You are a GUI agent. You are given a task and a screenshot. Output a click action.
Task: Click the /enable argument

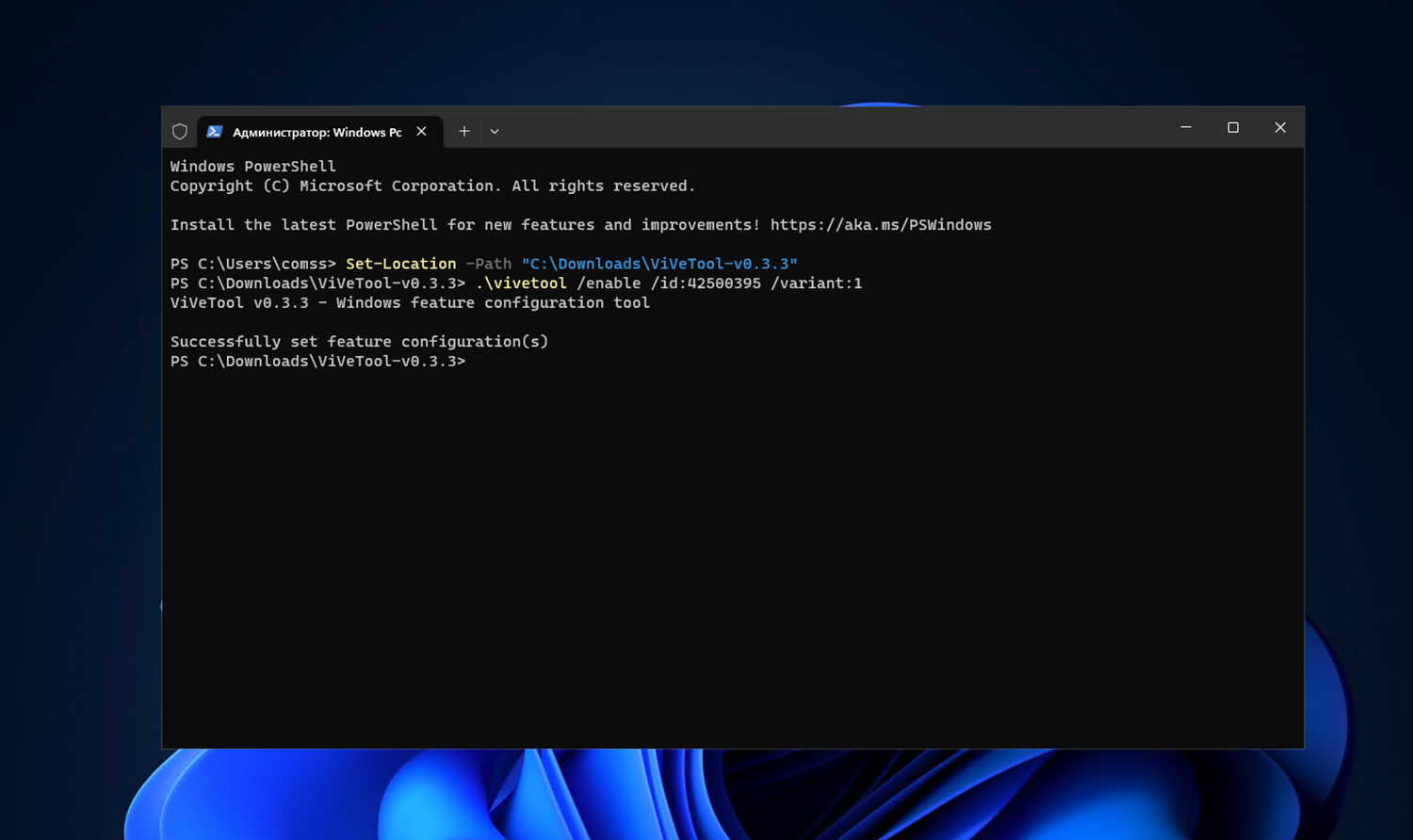(x=609, y=283)
